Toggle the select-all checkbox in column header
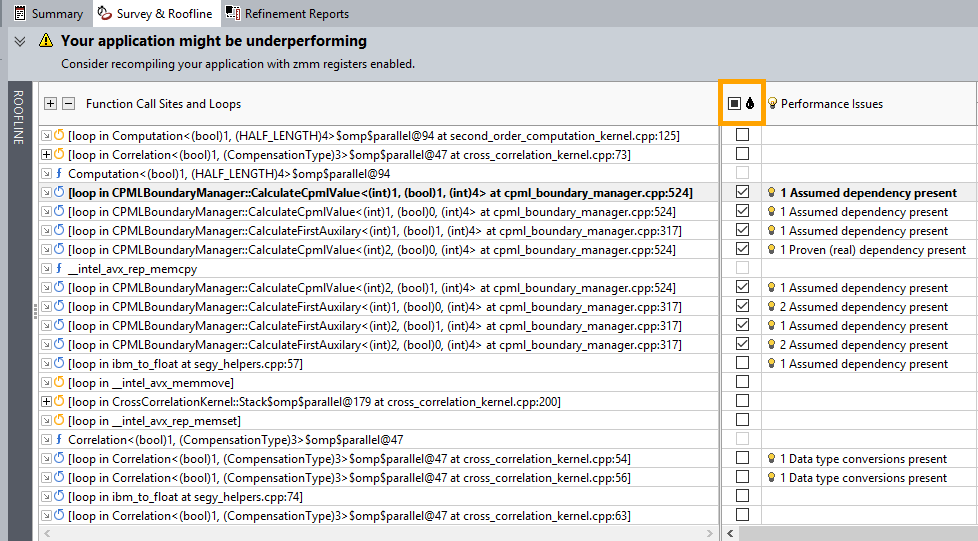978x541 pixels. coord(734,103)
